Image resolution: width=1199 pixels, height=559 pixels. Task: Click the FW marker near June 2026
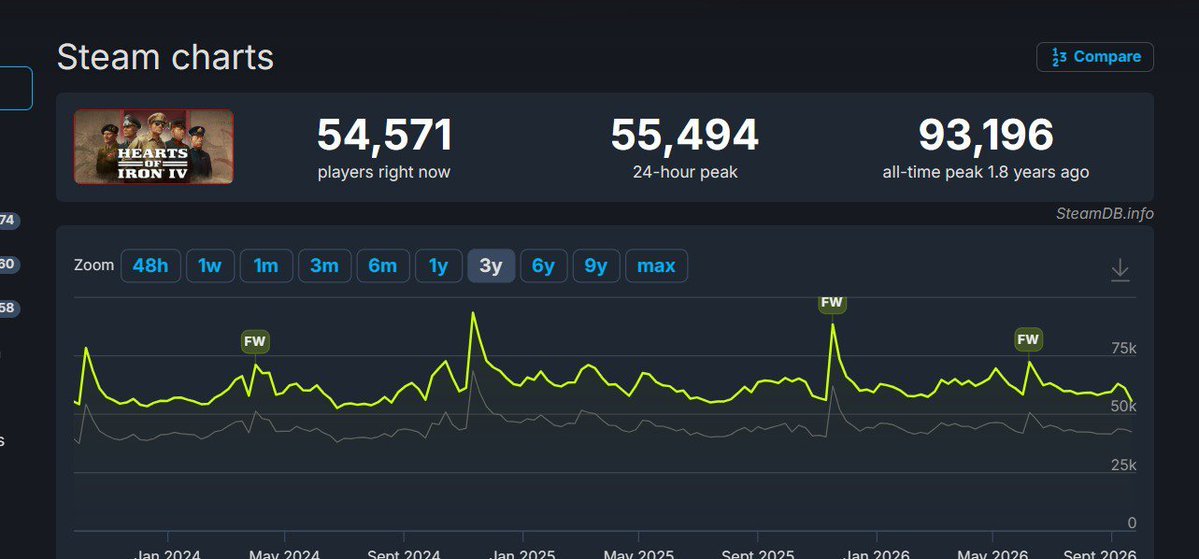tap(1028, 340)
